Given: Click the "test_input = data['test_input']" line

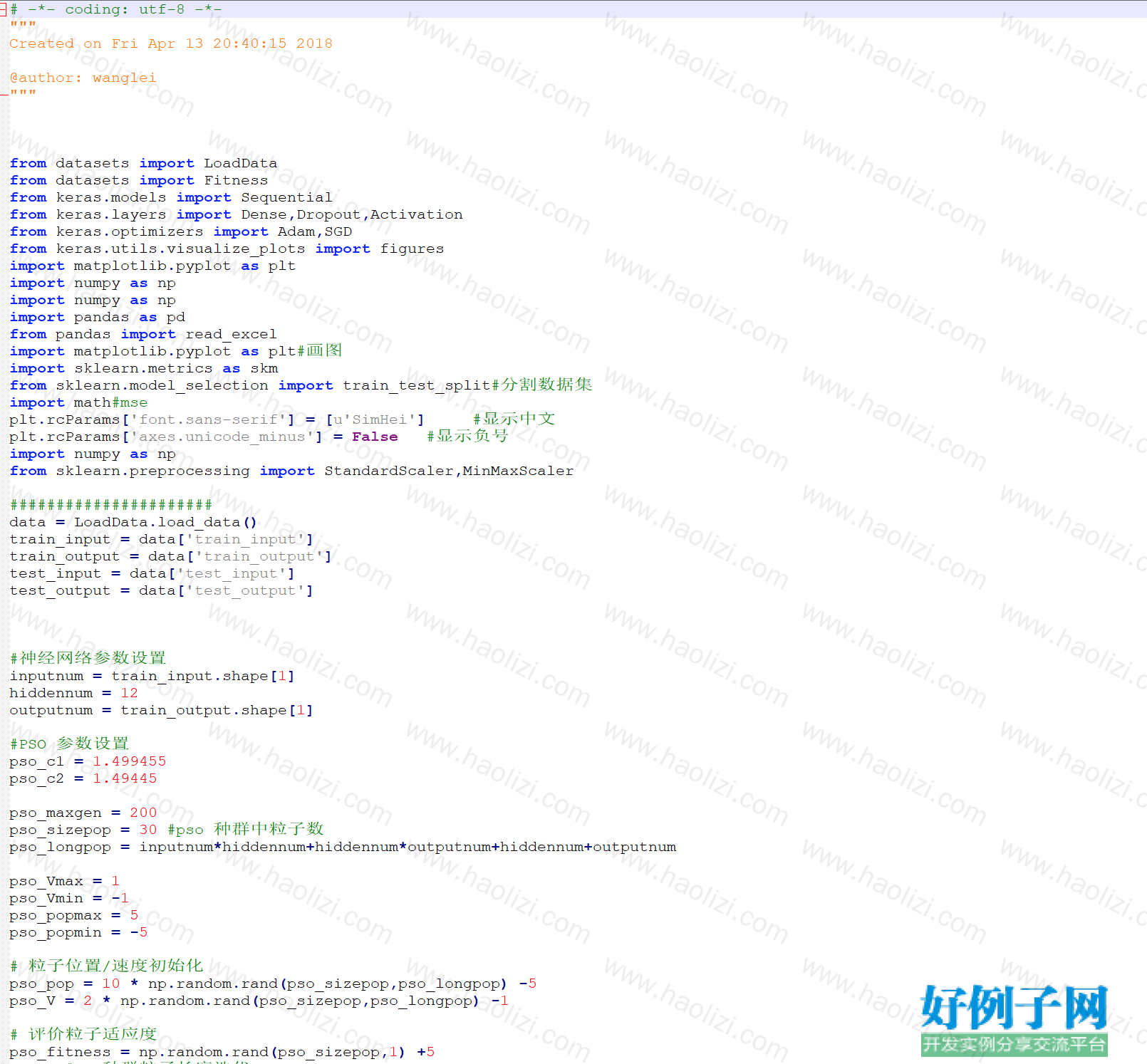Looking at the screenshot, I should (x=152, y=573).
